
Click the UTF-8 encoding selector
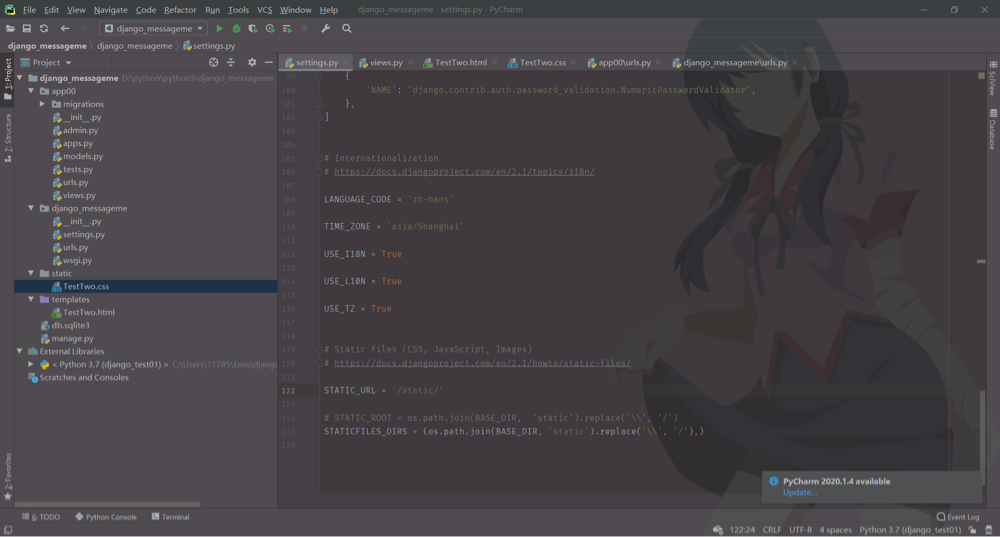[800, 530]
